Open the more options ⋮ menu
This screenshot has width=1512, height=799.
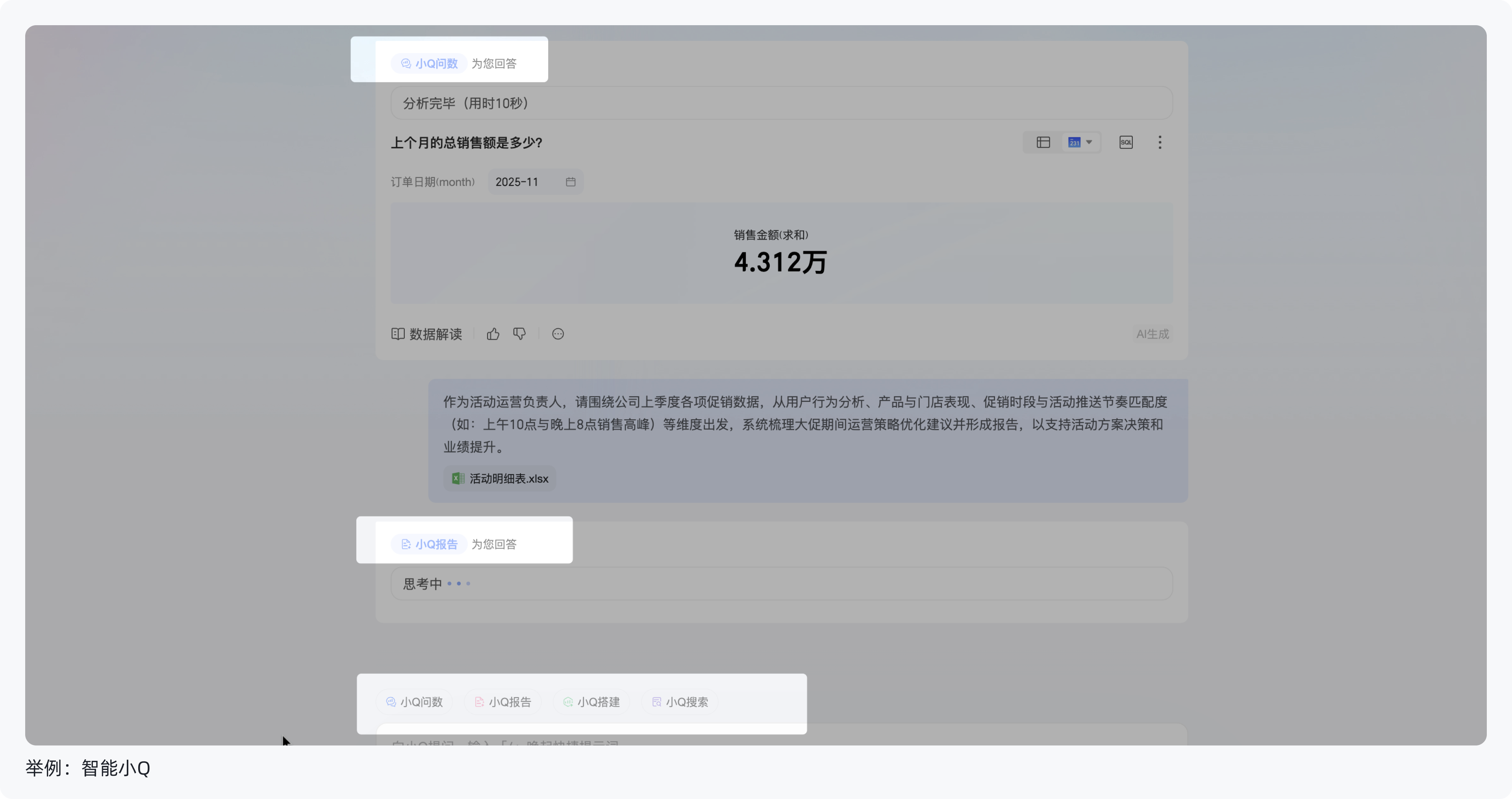(x=1160, y=142)
